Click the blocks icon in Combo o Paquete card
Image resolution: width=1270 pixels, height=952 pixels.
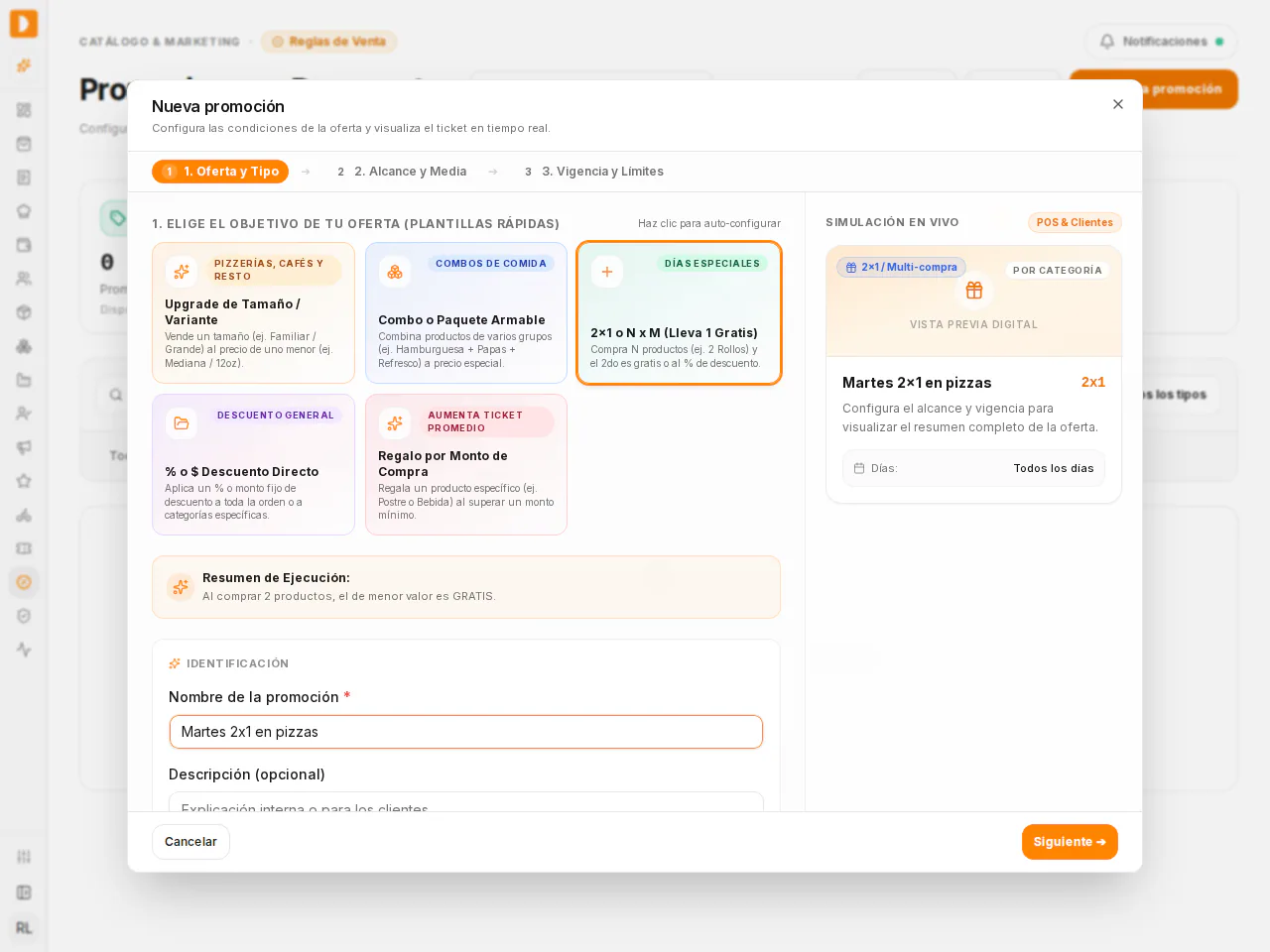click(395, 272)
